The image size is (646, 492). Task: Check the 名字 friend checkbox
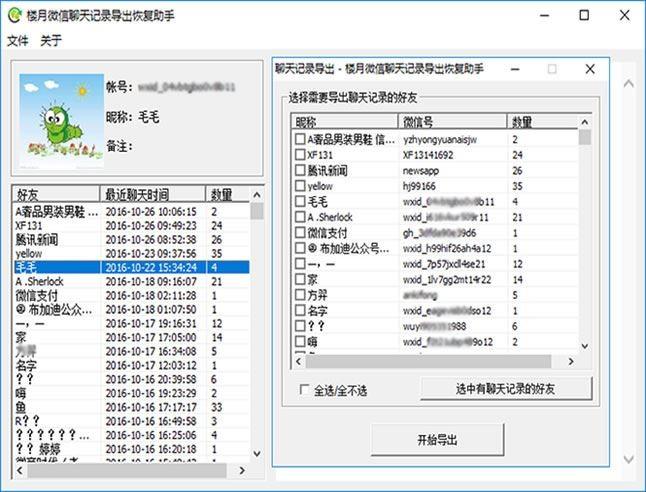pyautogui.click(x=300, y=310)
